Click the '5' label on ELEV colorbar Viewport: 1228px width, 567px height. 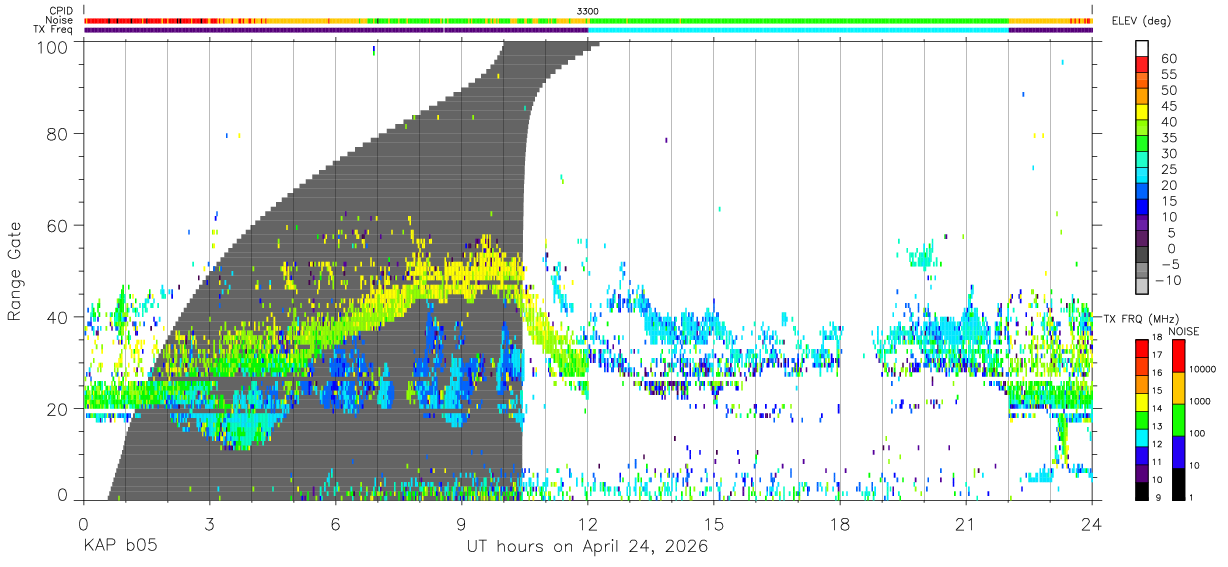pos(1172,233)
